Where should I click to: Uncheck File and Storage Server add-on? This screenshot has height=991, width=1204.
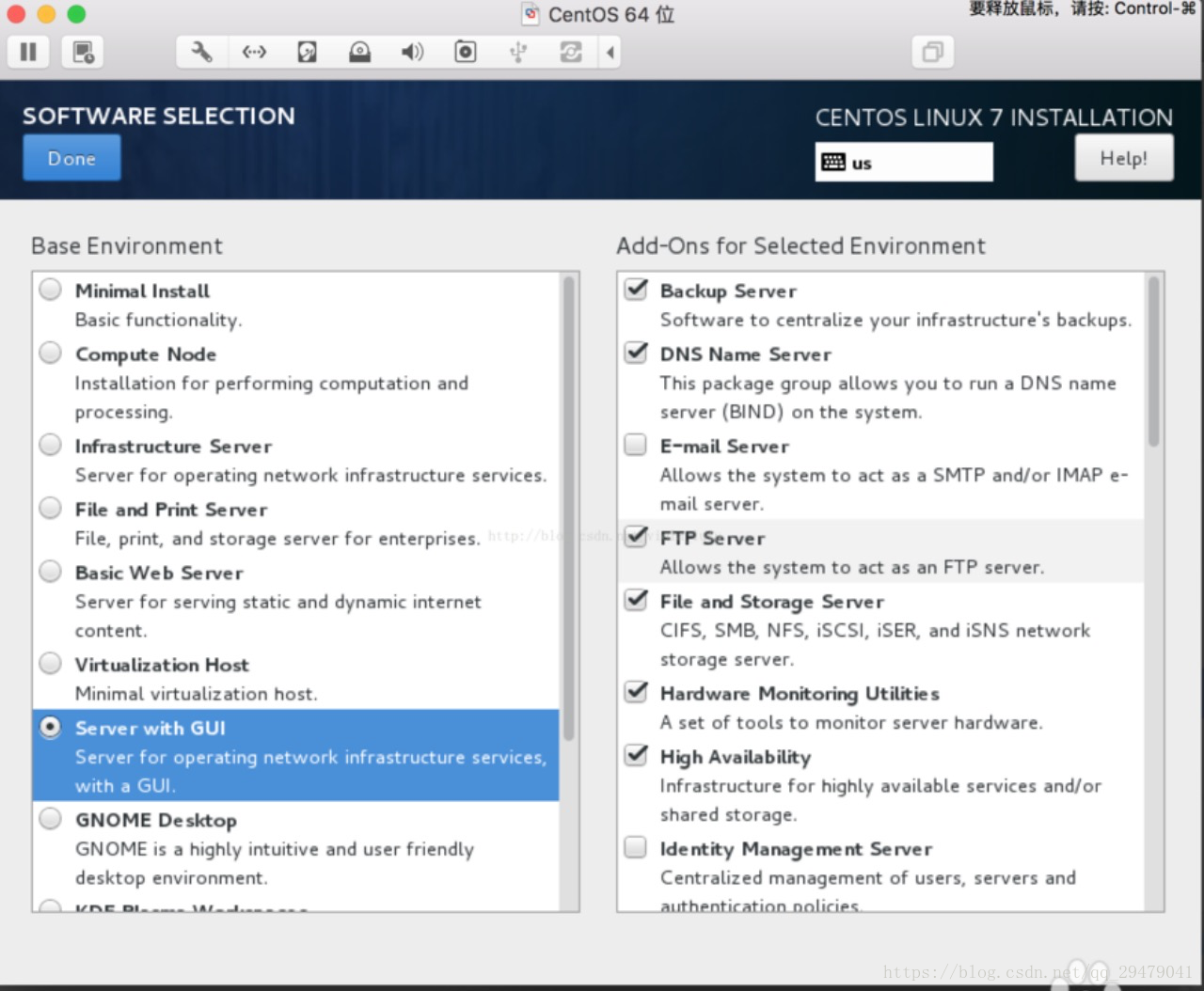(x=637, y=599)
